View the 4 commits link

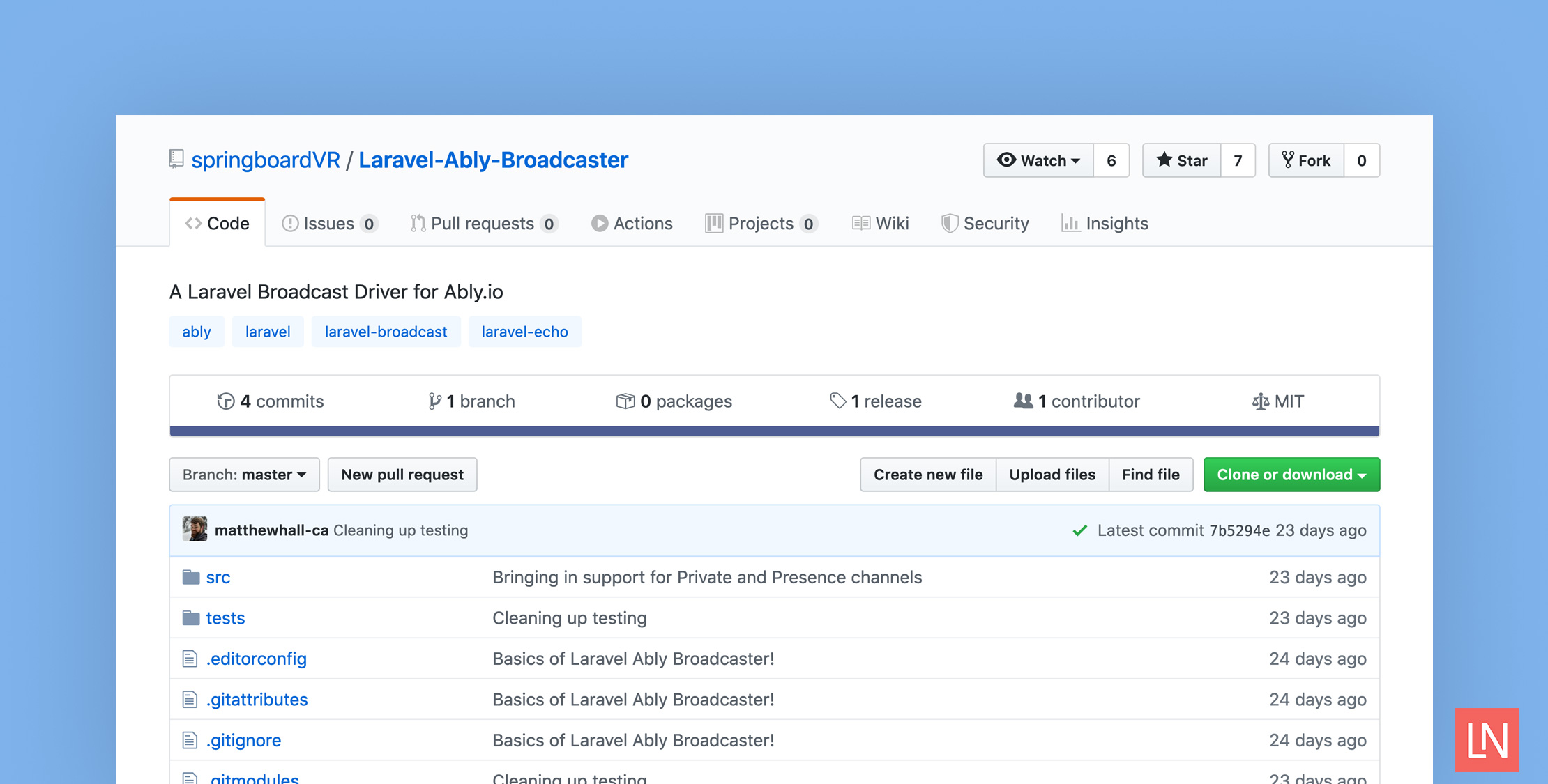271,401
